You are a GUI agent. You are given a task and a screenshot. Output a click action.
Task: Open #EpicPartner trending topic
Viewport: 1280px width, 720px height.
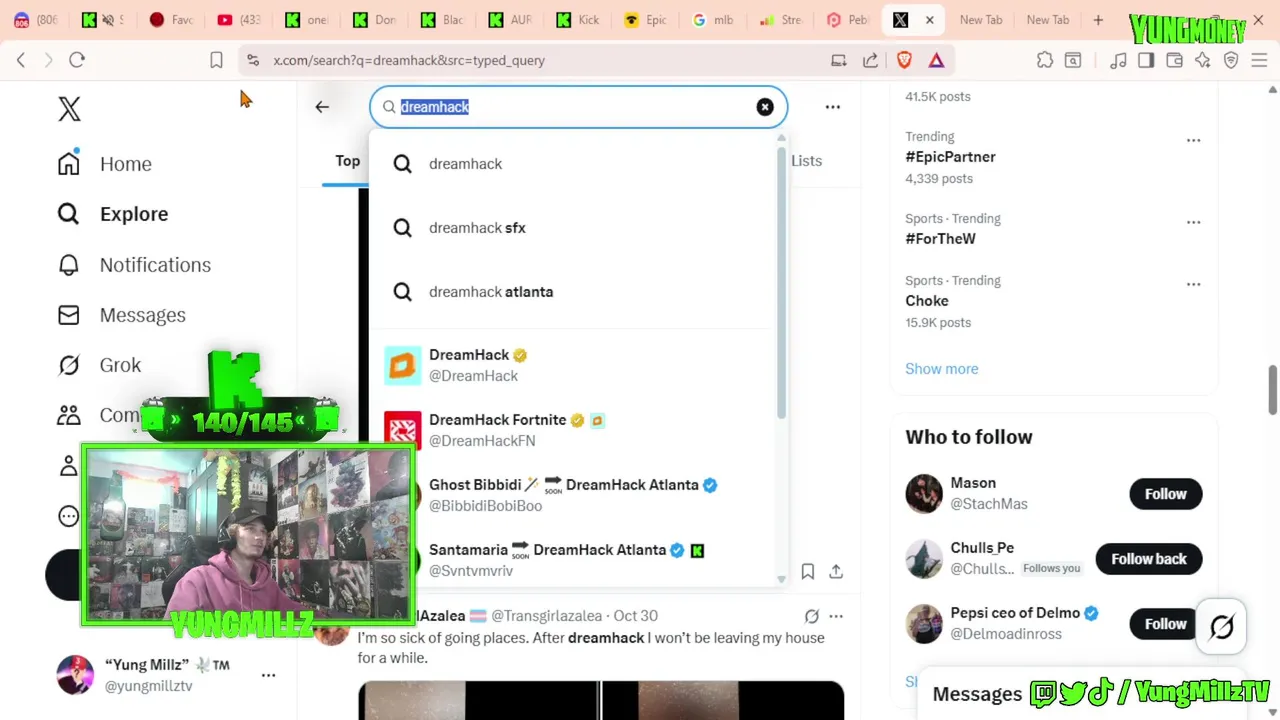click(x=950, y=157)
